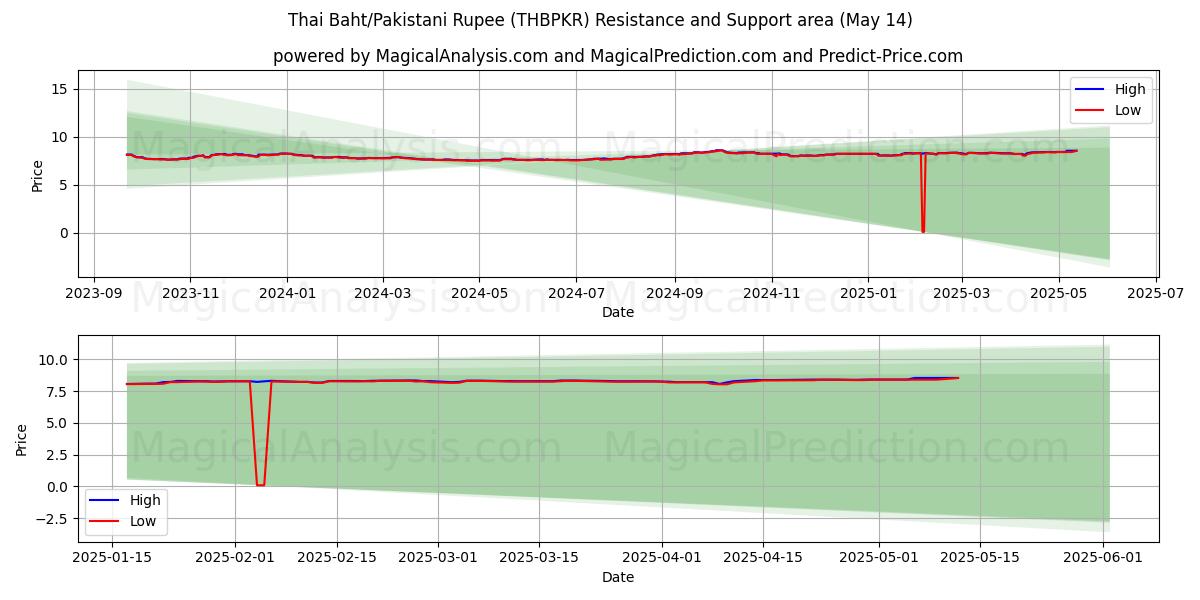
Task: Click the '15' tick on top y-axis
Action: (58, 89)
